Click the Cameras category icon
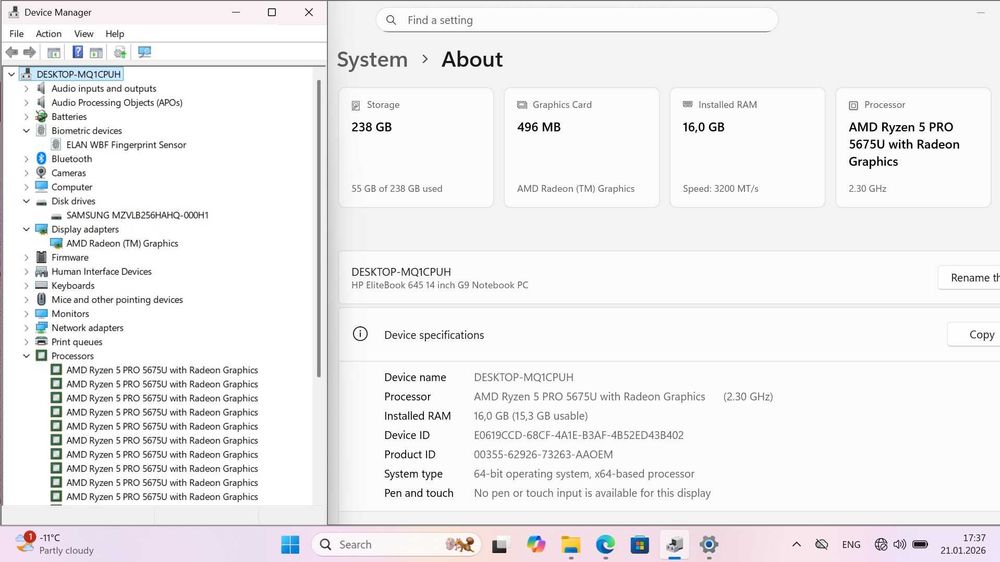The width and height of the screenshot is (1000, 562). pyautogui.click(x=41, y=172)
